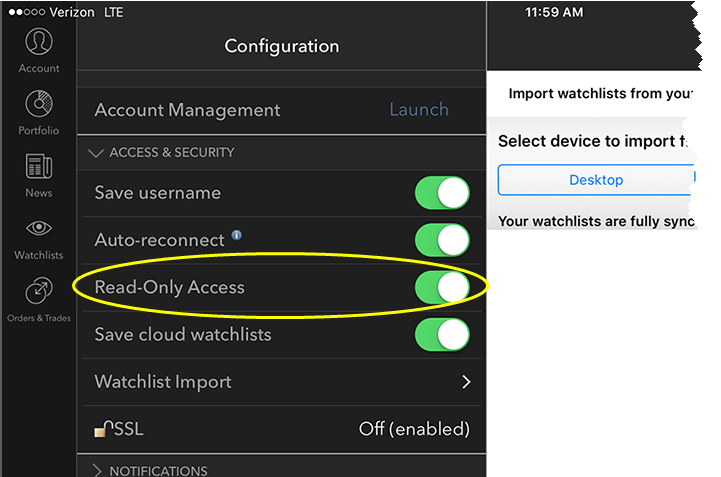Toggle the Save username switch
Viewport: 721px width, 477px height.
point(442,193)
